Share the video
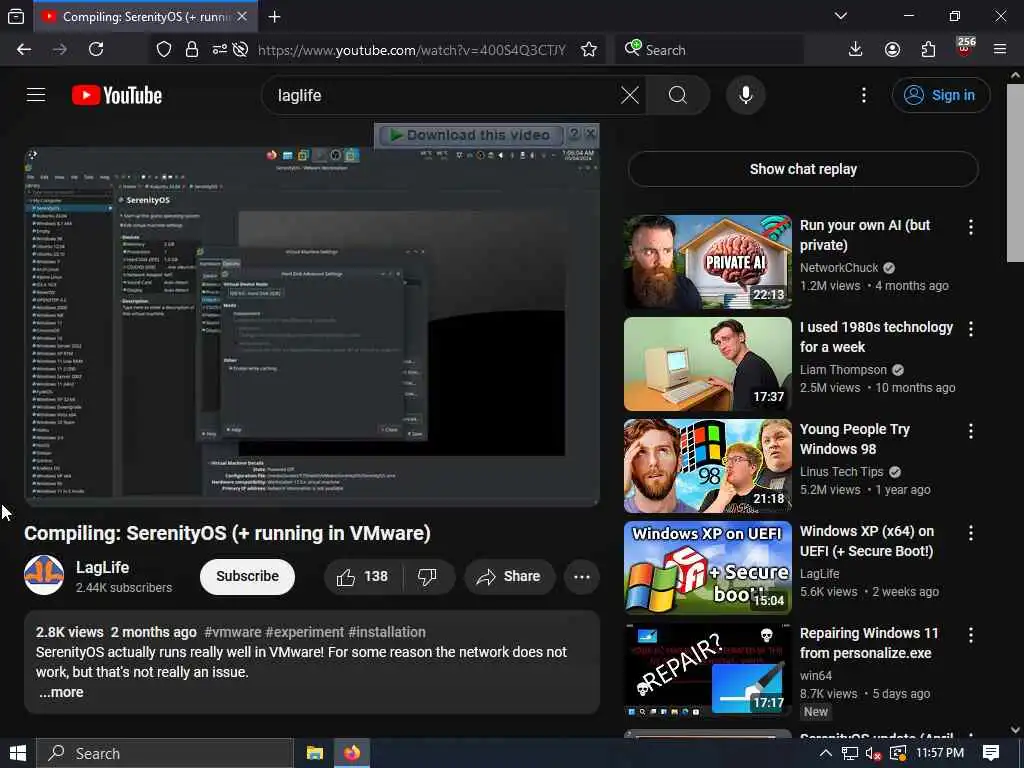Screen dimensions: 1024x768 (x=509, y=577)
